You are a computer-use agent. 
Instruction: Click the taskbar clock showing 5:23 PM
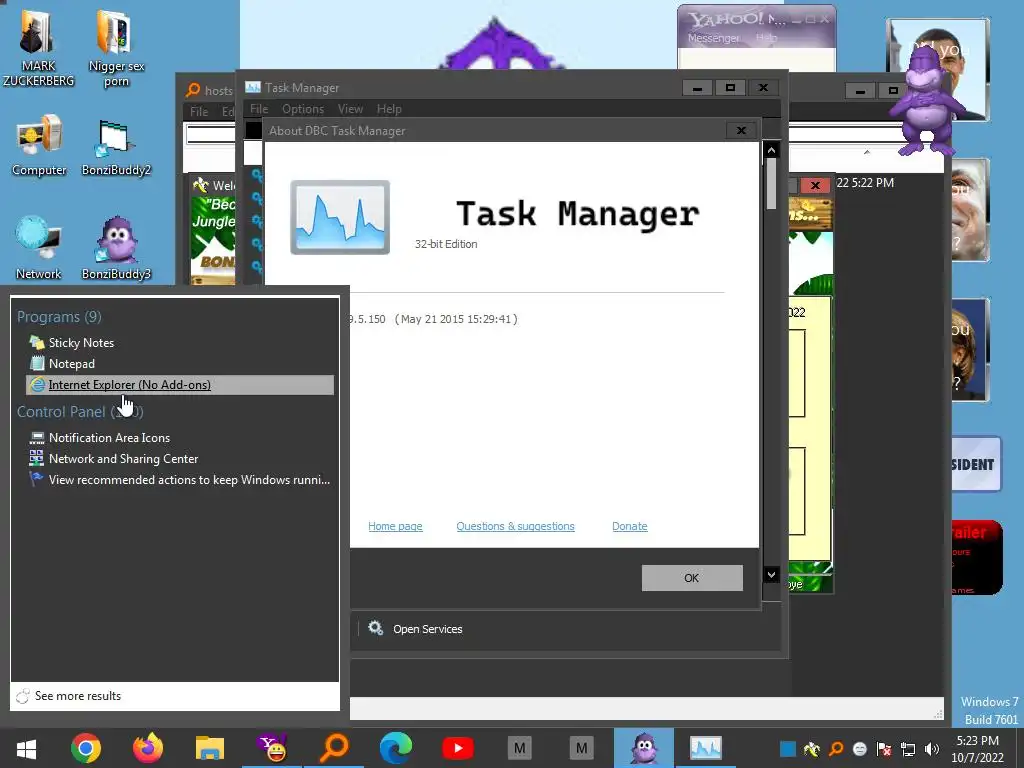click(x=978, y=748)
